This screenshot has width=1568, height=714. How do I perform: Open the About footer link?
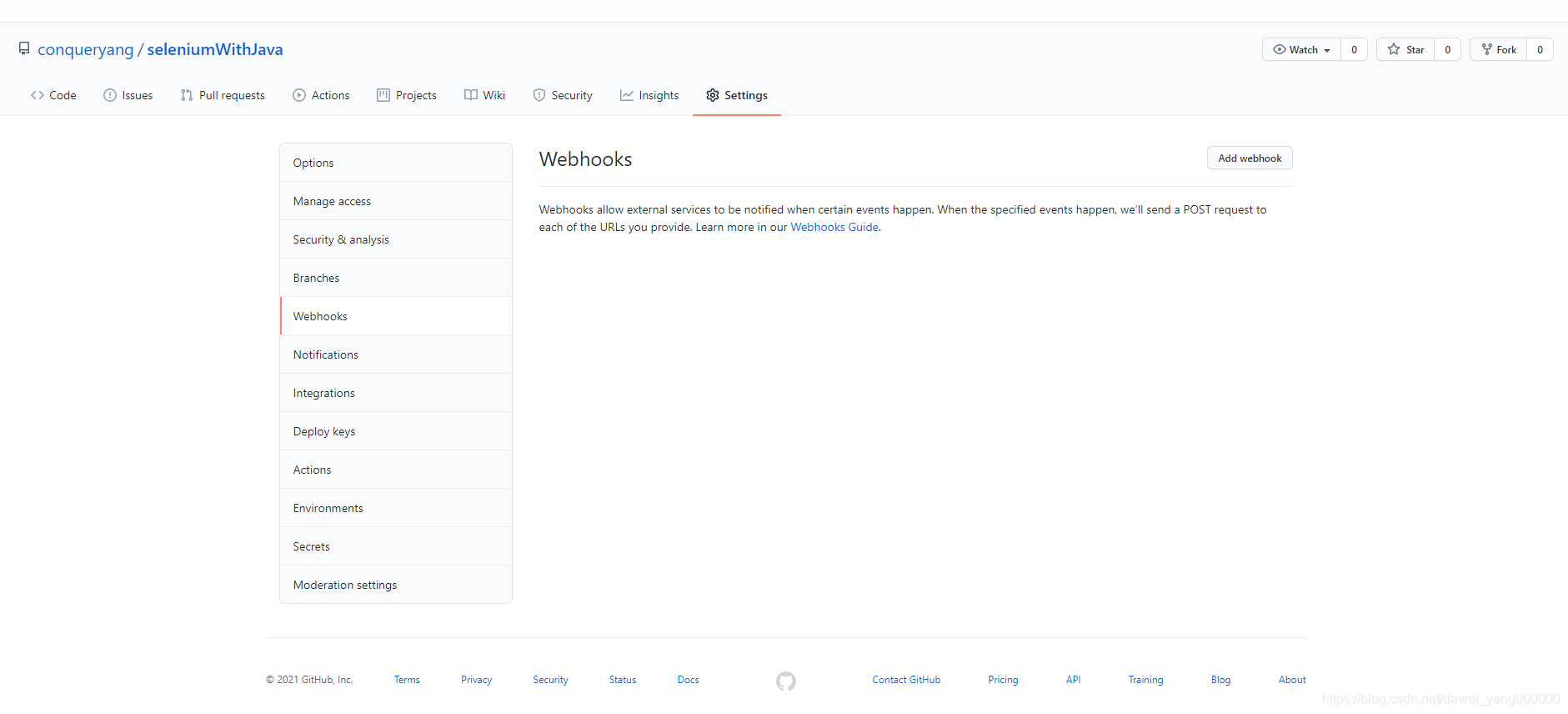1292,680
